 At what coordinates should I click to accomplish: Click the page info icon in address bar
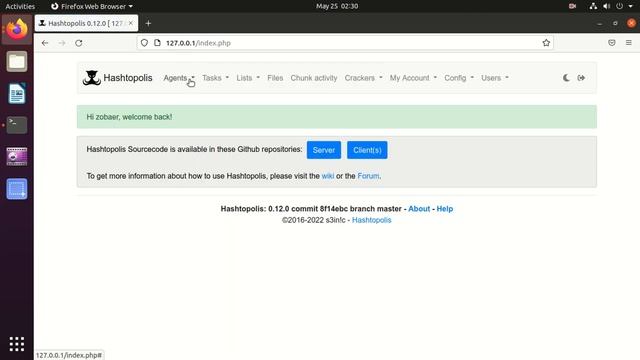point(157,43)
